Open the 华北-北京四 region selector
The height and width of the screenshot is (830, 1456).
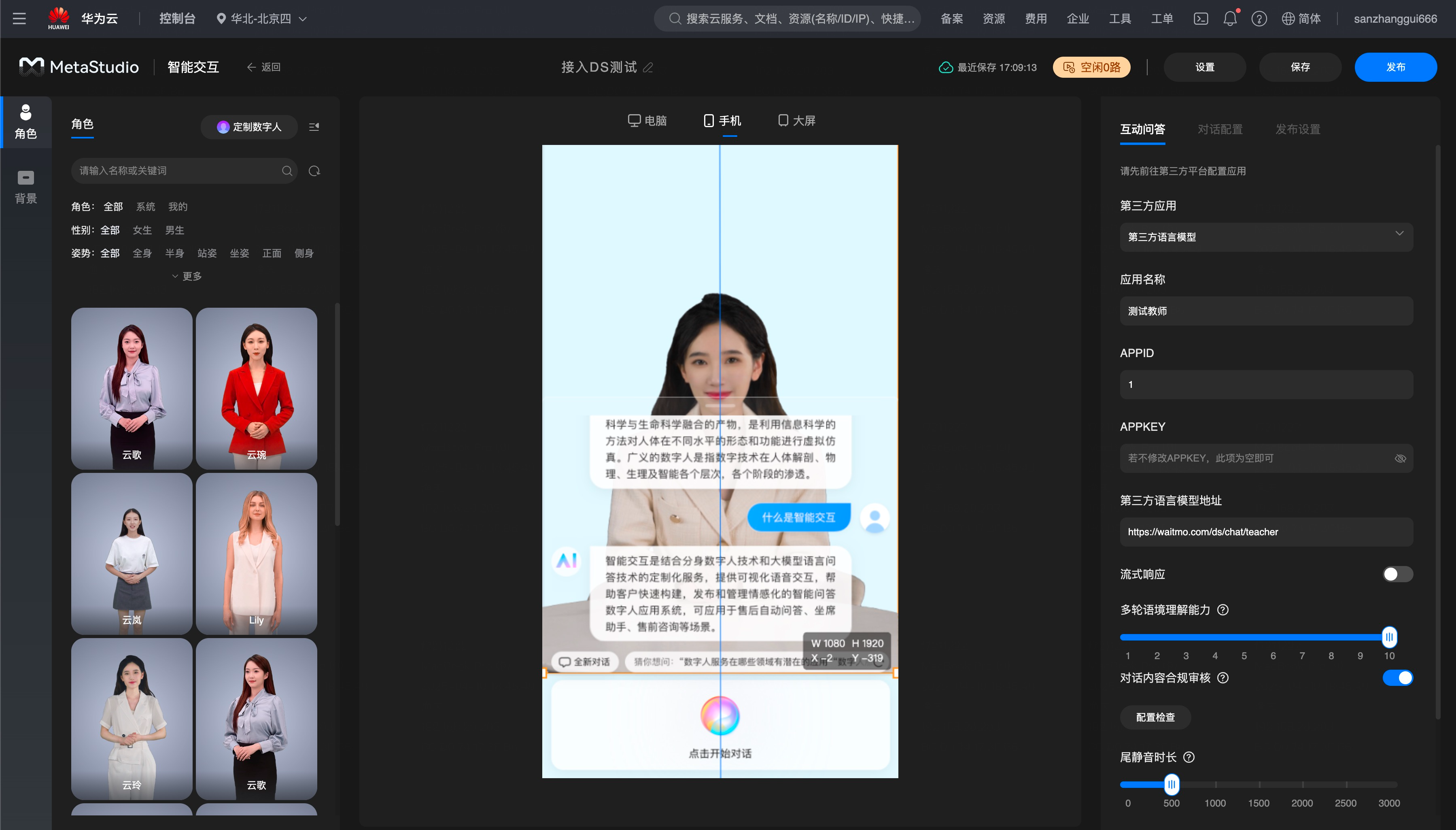coord(262,19)
